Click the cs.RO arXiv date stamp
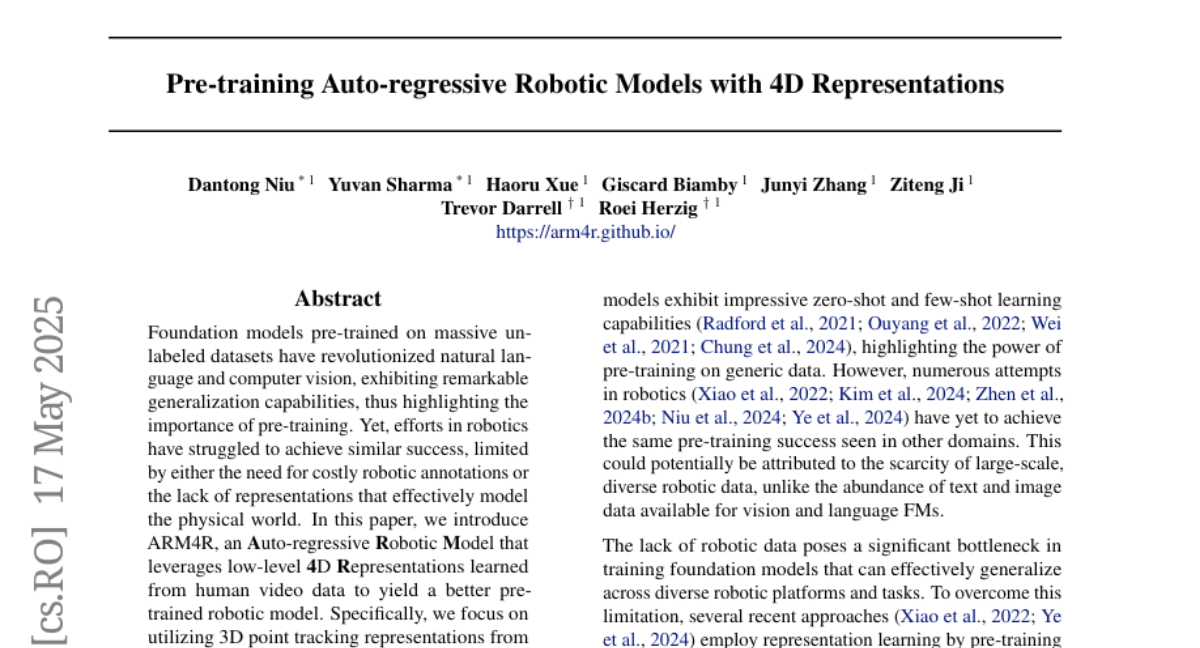The width and height of the screenshot is (1200, 648). click(50, 470)
